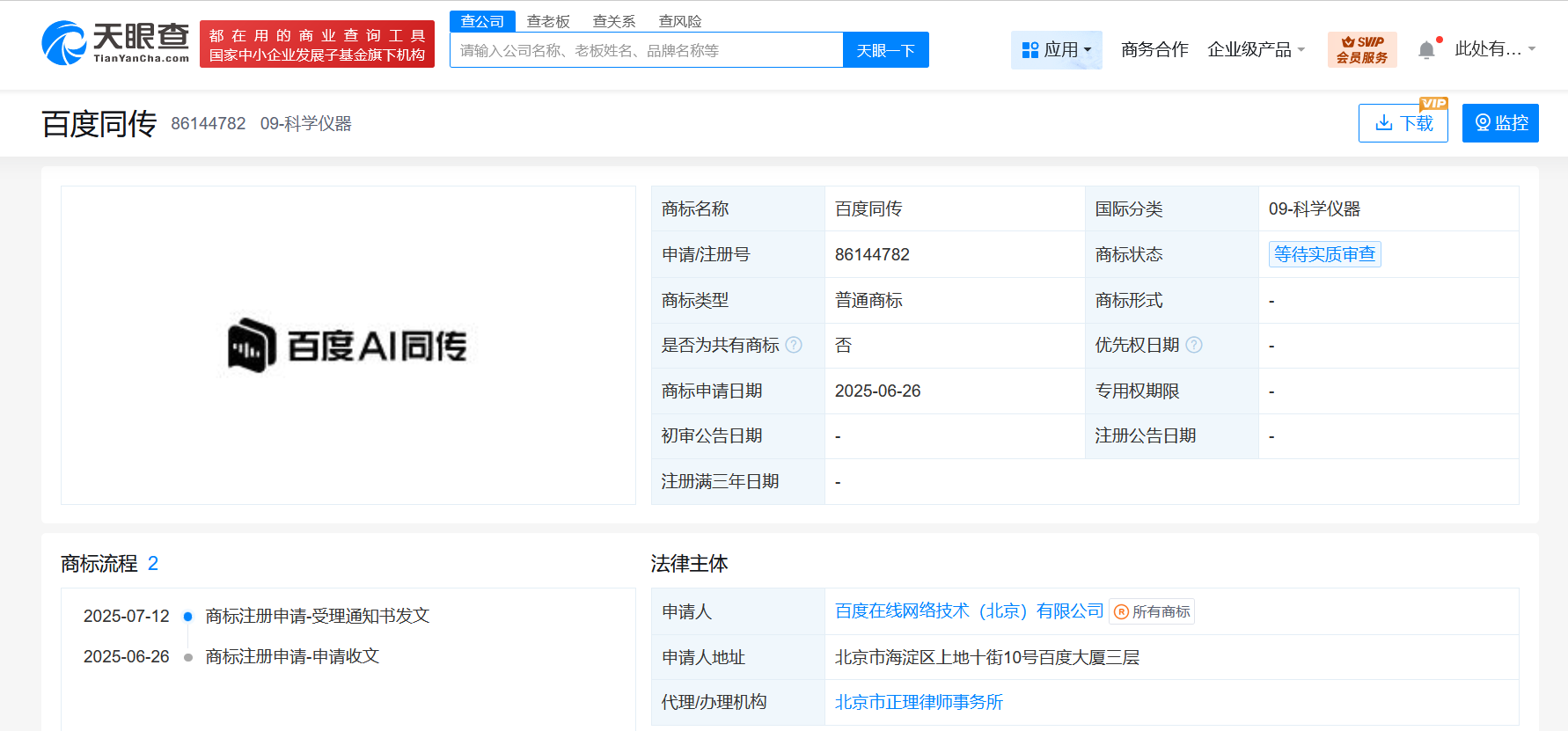Click the 百度AI同传 trademark image
Image resolution: width=1568 pixels, height=731 pixels.
(x=348, y=346)
